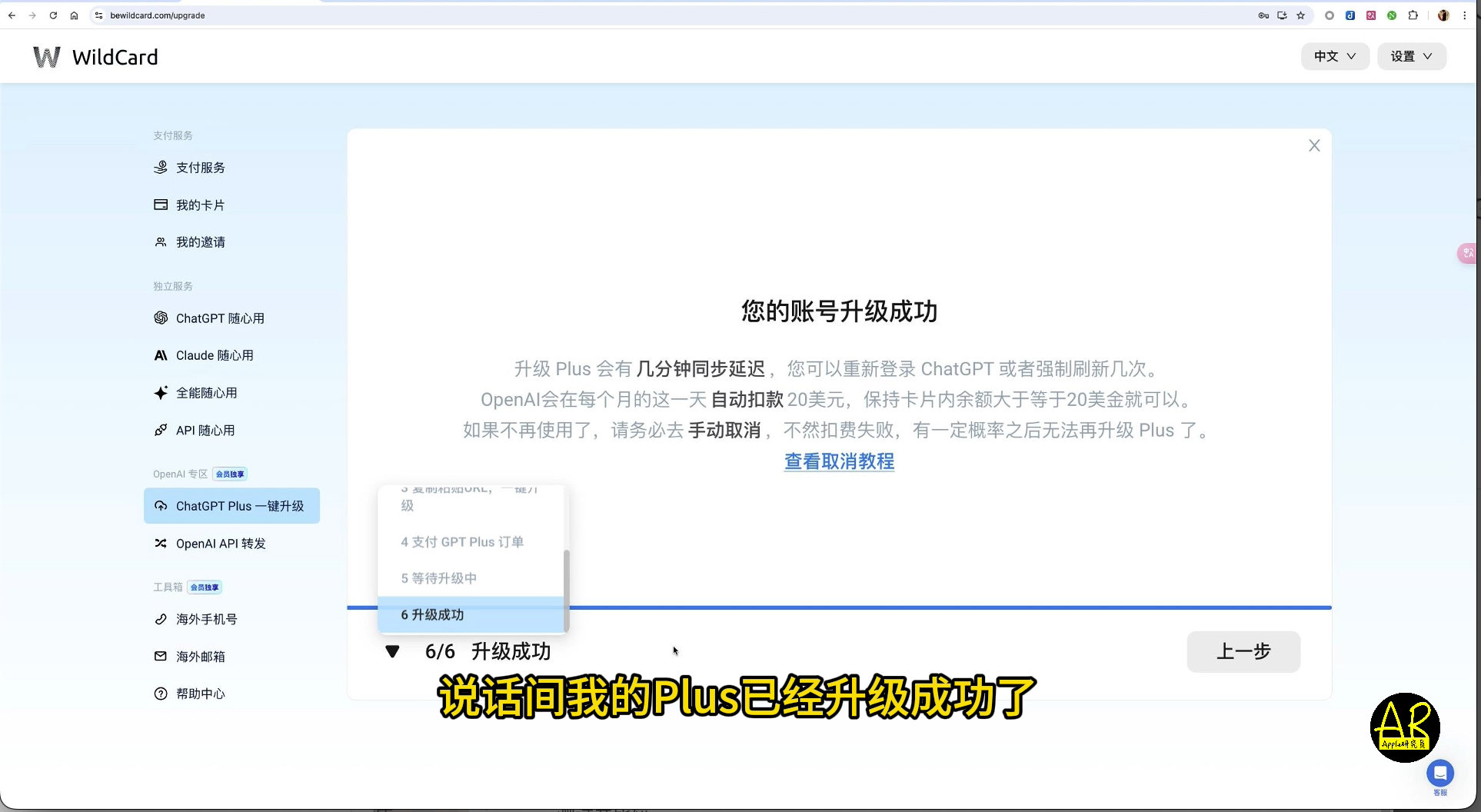Open the 设置 settings dropdown
Screen dimensions: 1481x812
coord(1411,56)
